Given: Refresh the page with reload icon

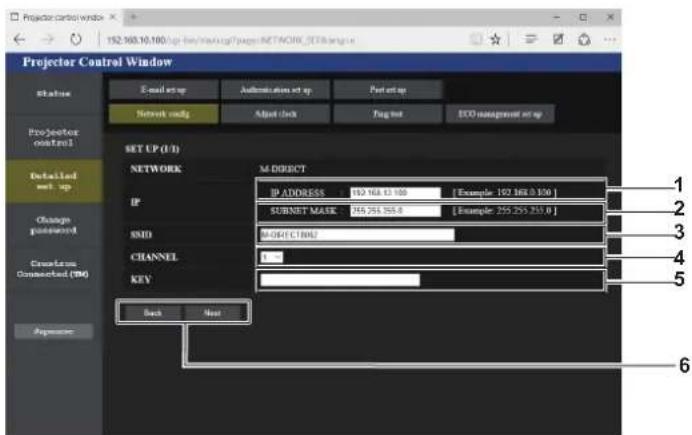Looking at the screenshot, I should pyautogui.click(x=76, y=40).
